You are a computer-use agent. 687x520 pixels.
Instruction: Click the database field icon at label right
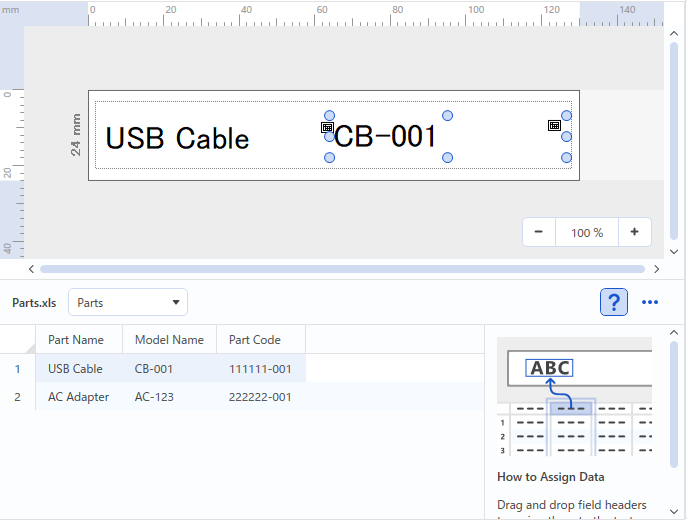554,126
